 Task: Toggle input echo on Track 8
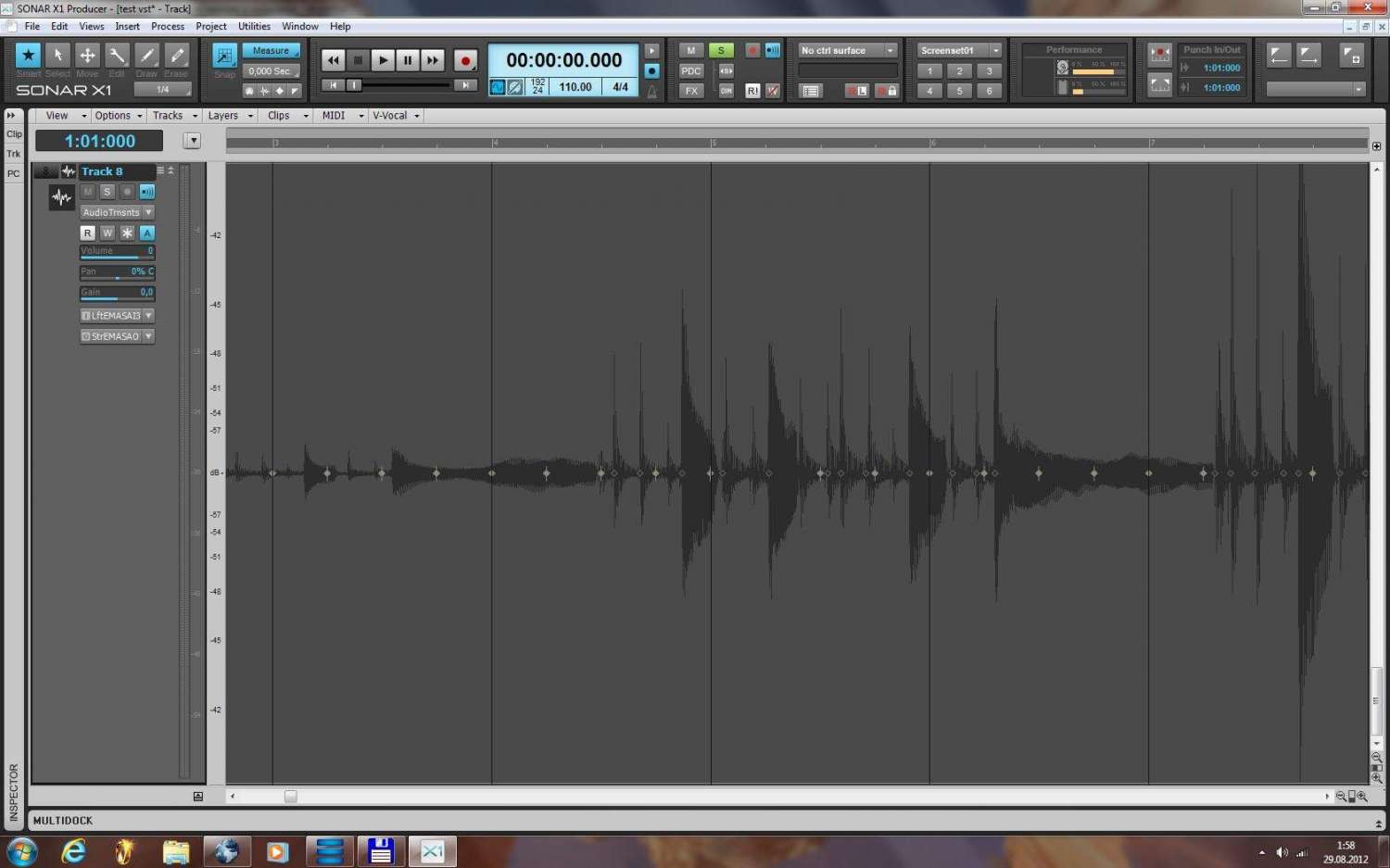point(146,192)
